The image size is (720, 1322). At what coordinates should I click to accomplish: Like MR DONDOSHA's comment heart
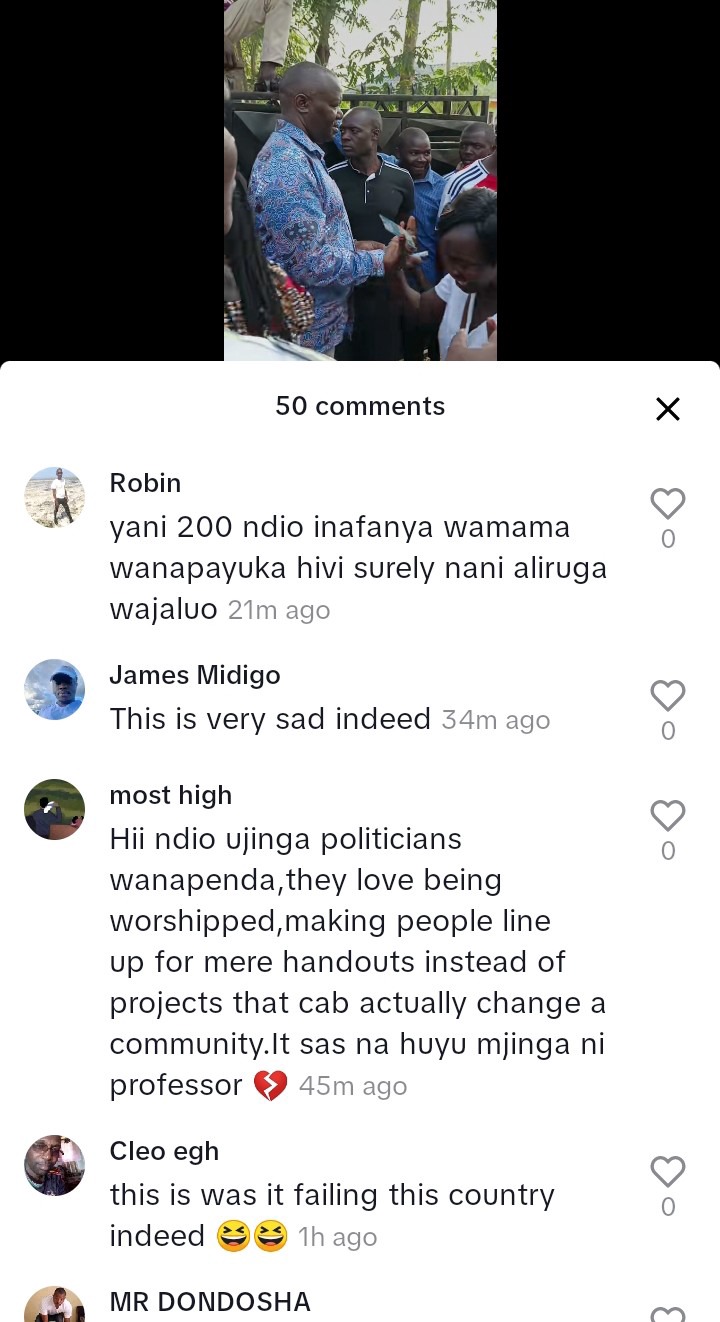[668, 1313]
